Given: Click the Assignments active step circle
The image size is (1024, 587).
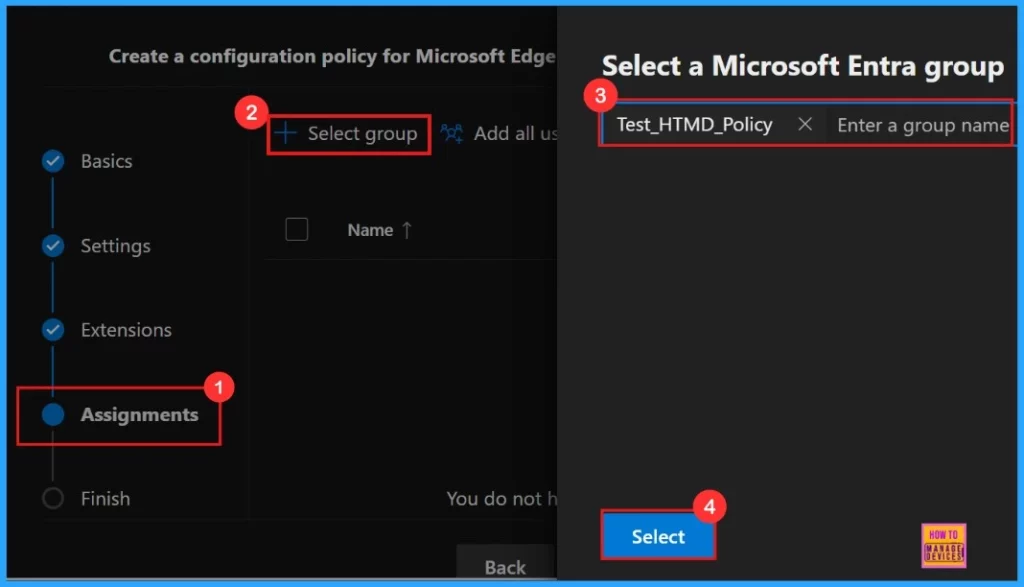Looking at the screenshot, I should tap(53, 415).
